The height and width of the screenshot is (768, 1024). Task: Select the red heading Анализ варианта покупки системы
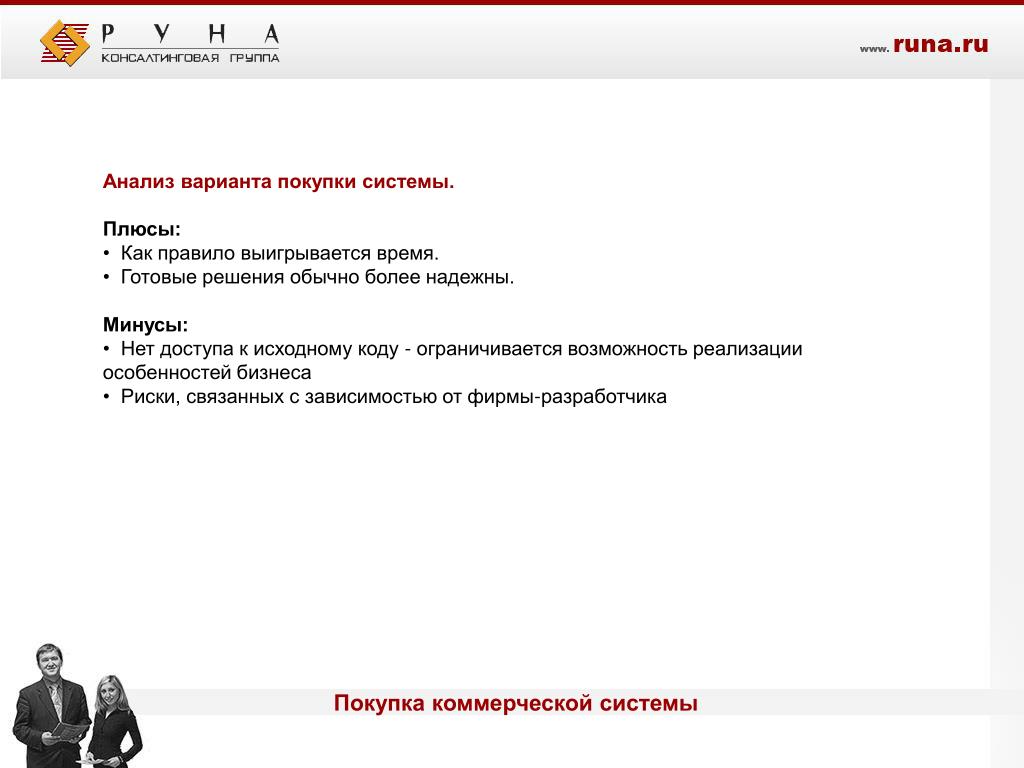[x=278, y=181]
